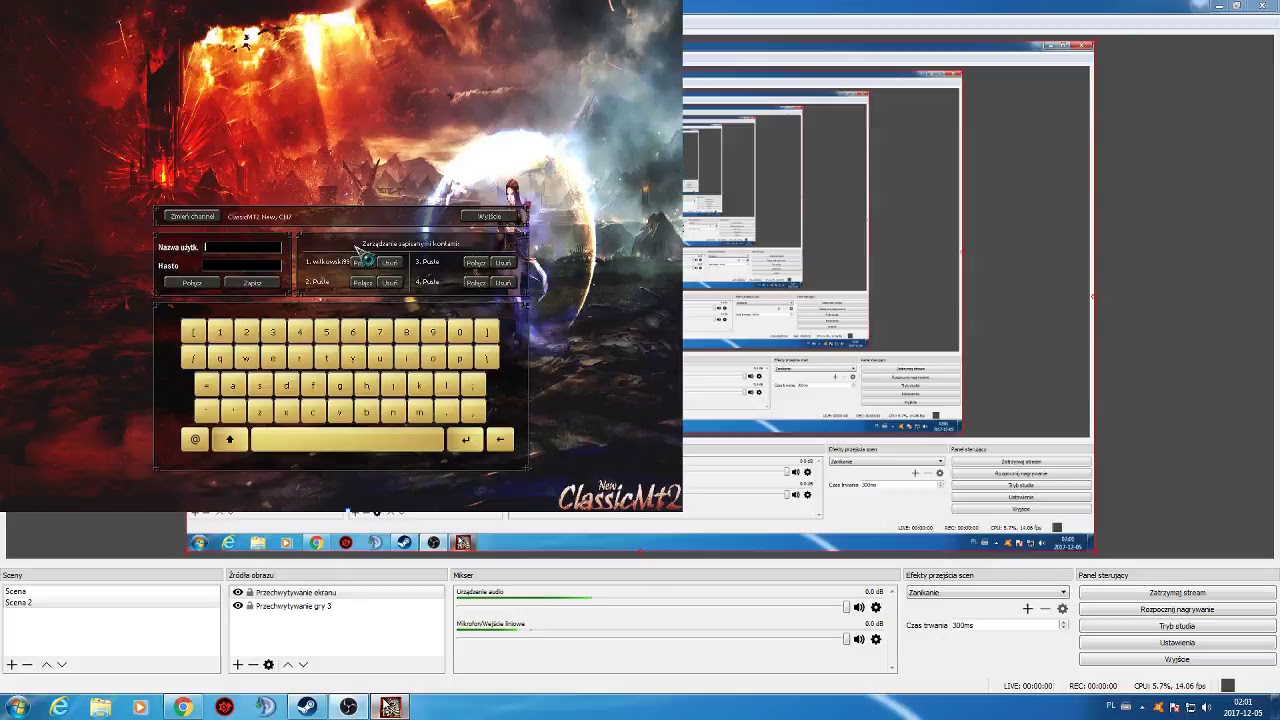Click the Czas trwania 300ms field
This screenshot has width=1280, height=720.
(1003, 625)
